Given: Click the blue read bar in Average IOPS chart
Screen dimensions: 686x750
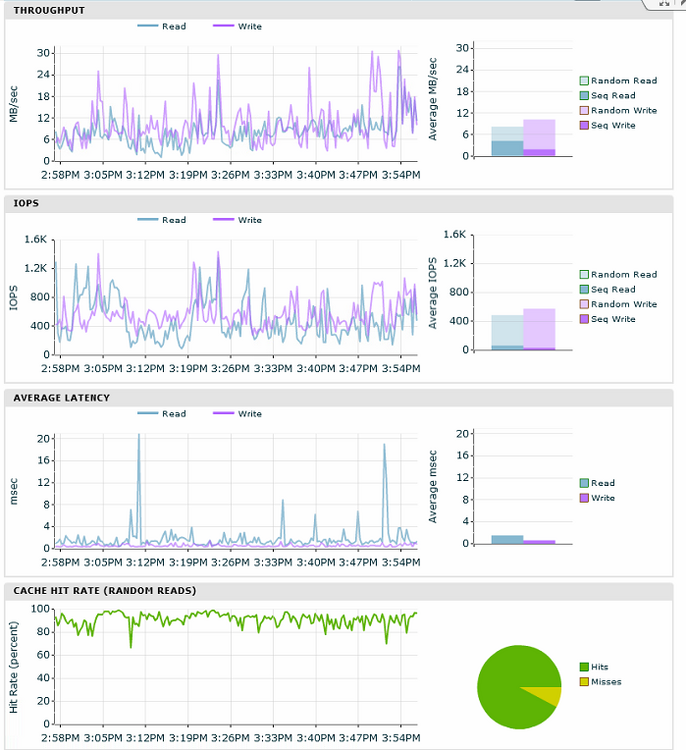Looking at the screenshot, I should (508, 332).
